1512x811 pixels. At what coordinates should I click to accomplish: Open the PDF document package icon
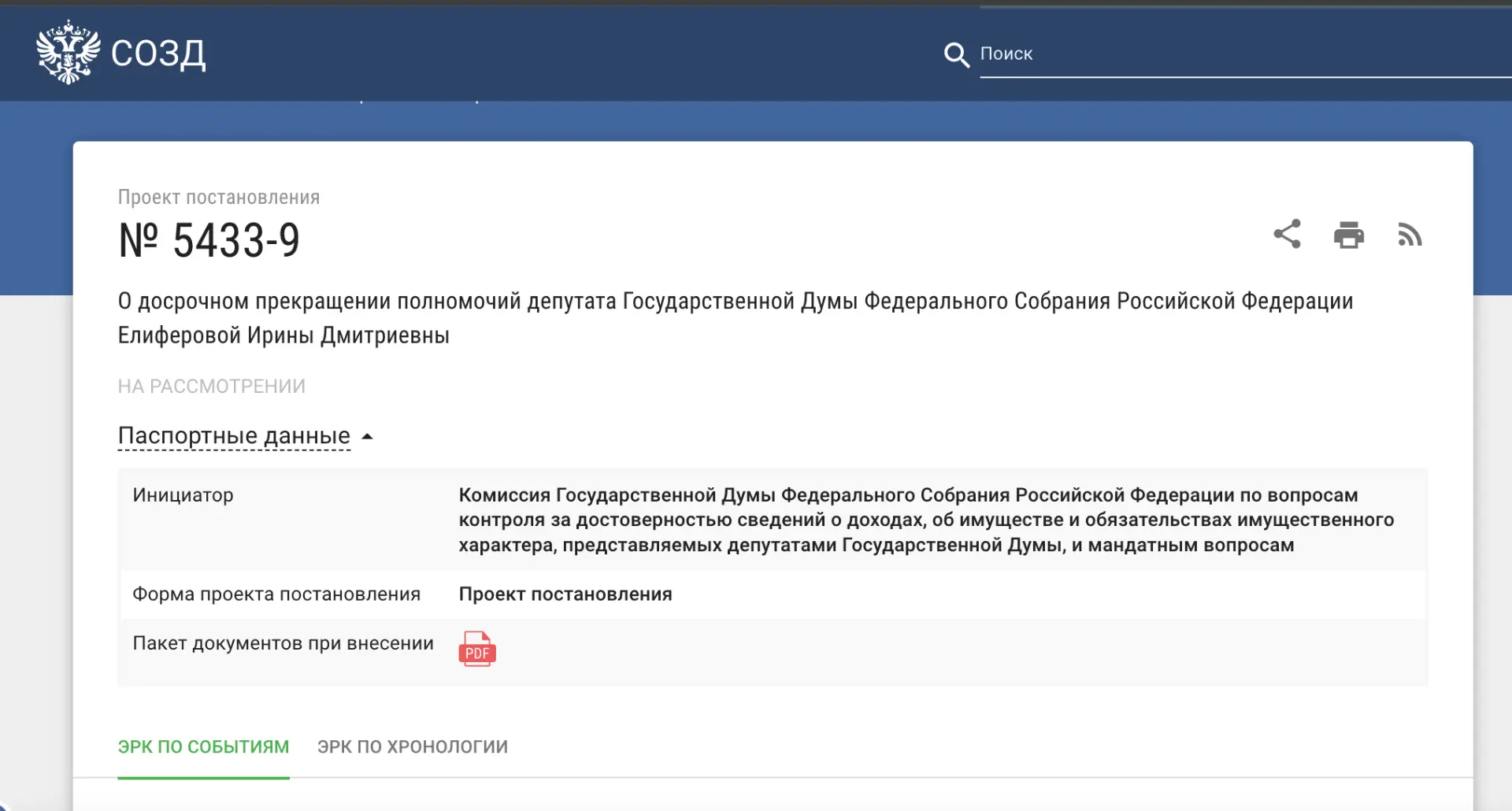477,649
